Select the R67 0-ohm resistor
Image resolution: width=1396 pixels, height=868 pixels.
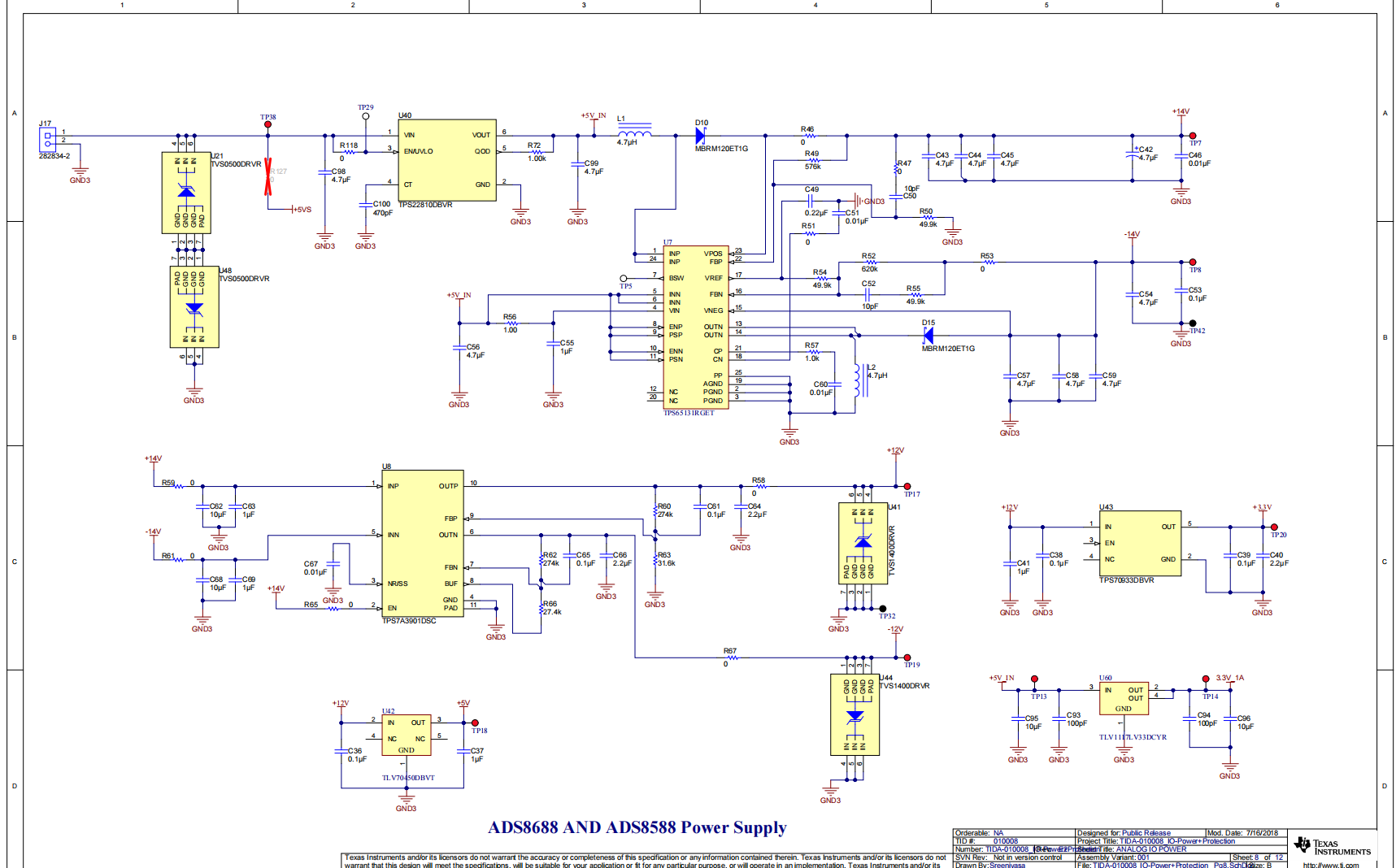733,658
